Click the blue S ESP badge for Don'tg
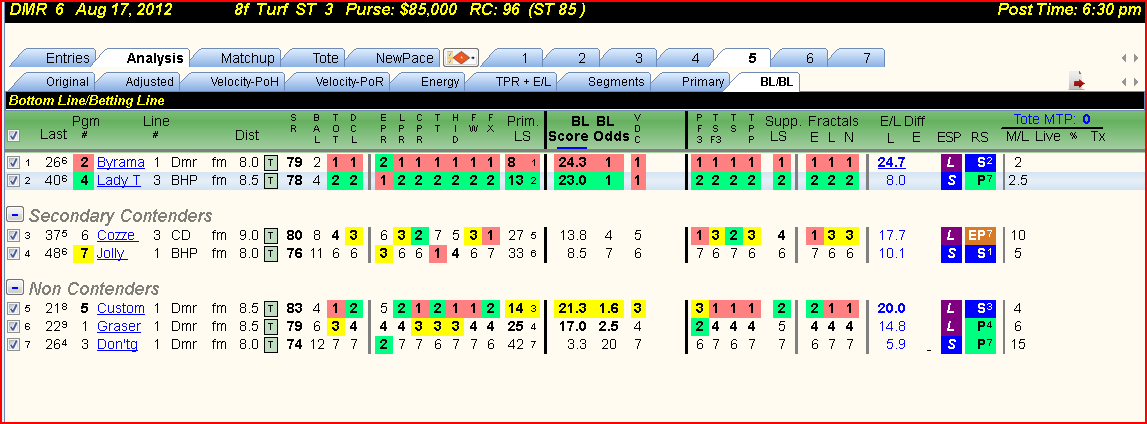Image resolution: width=1147 pixels, height=424 pixels. (x=949, y=344)
